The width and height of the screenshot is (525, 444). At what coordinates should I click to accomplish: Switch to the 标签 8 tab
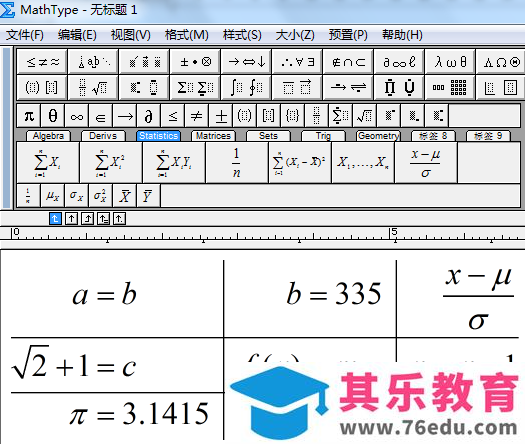[433, 136]
